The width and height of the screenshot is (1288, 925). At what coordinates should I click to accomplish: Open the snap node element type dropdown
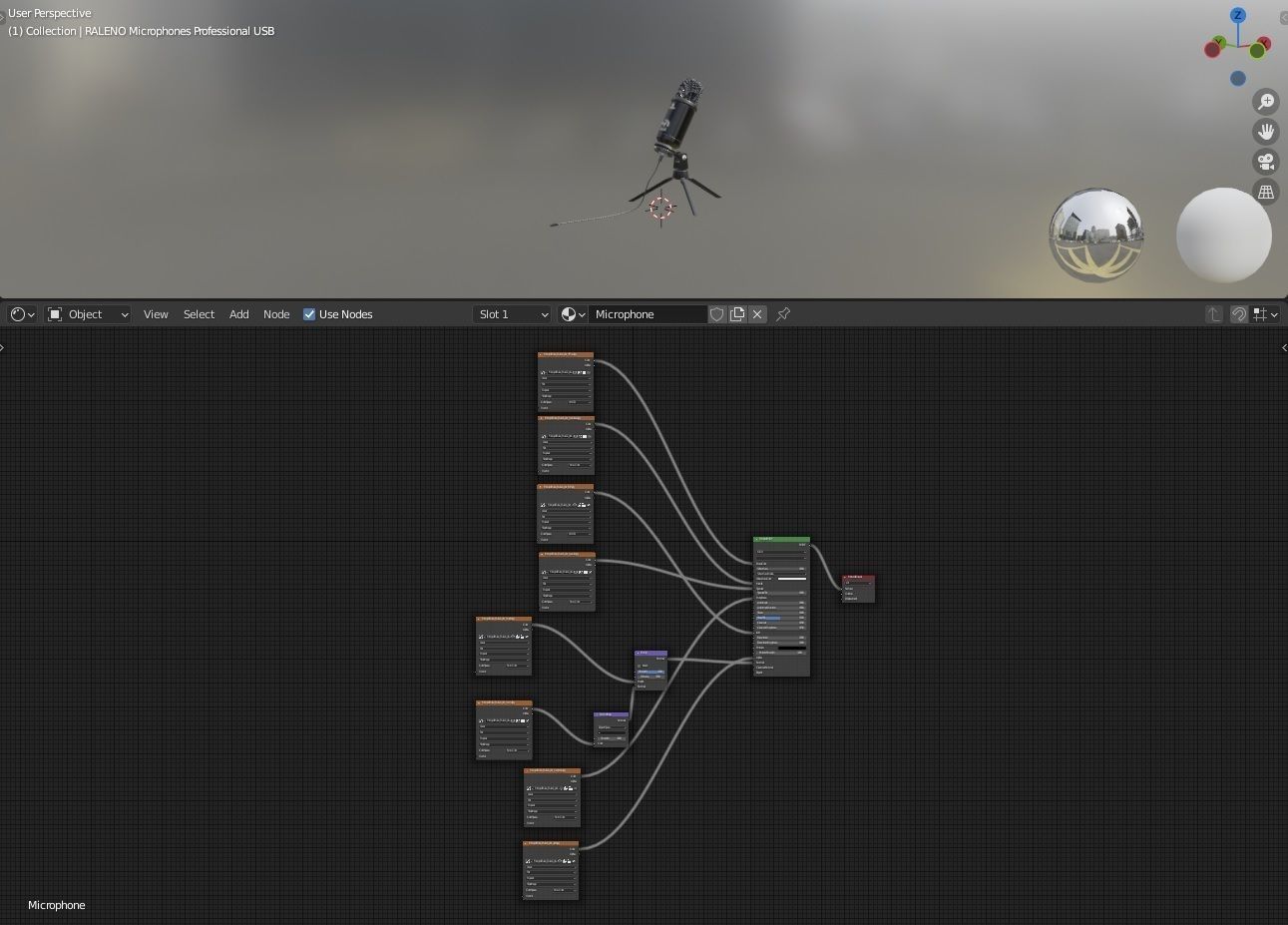(1265, 314)
